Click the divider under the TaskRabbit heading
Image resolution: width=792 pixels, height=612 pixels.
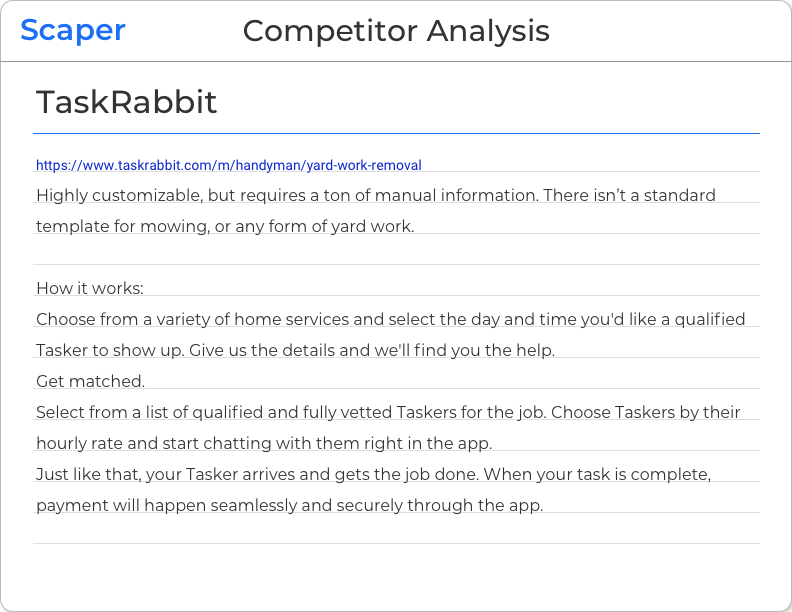(x=396, y=133)
